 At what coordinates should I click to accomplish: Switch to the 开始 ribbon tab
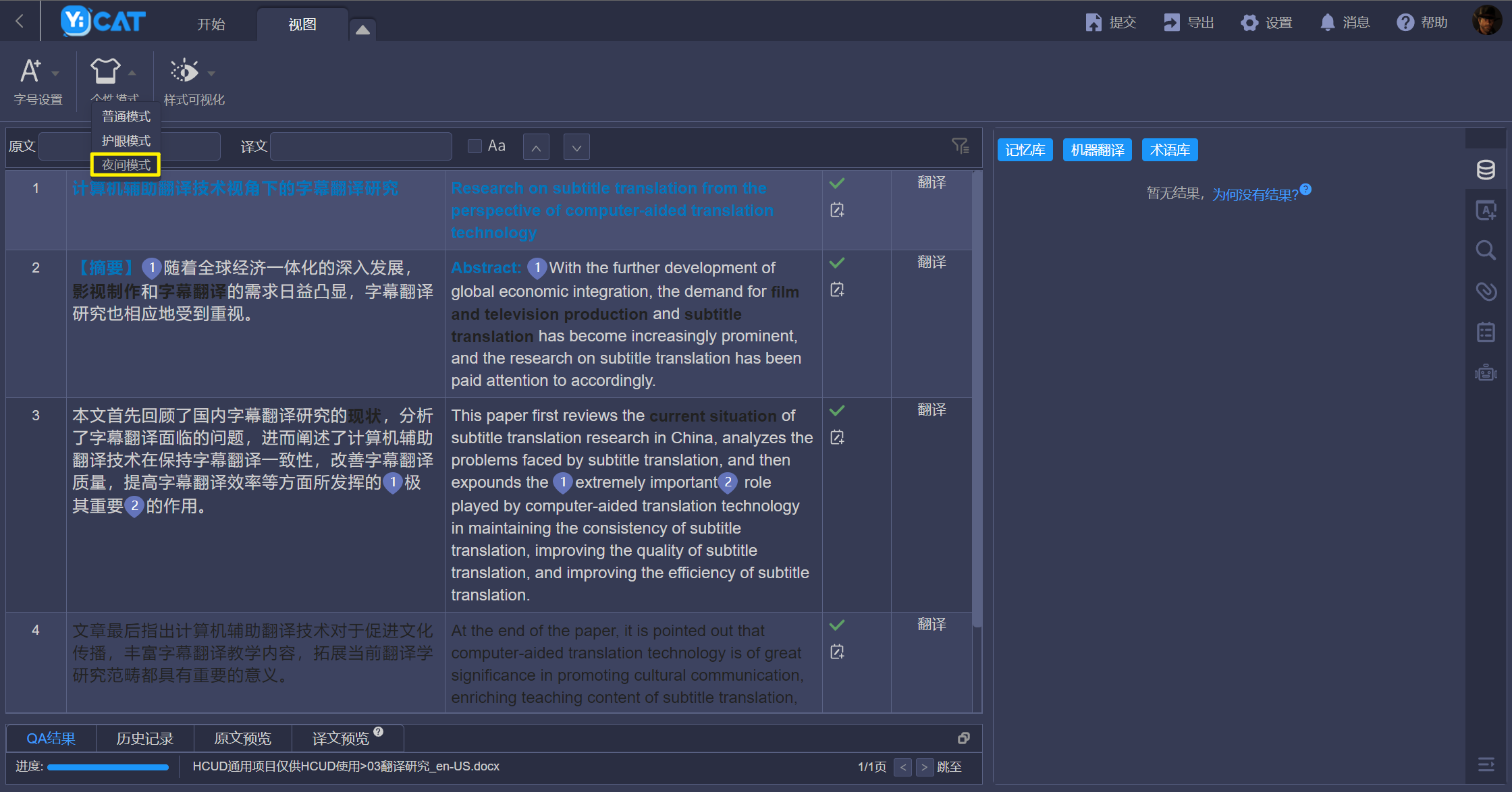click(211, 24)
